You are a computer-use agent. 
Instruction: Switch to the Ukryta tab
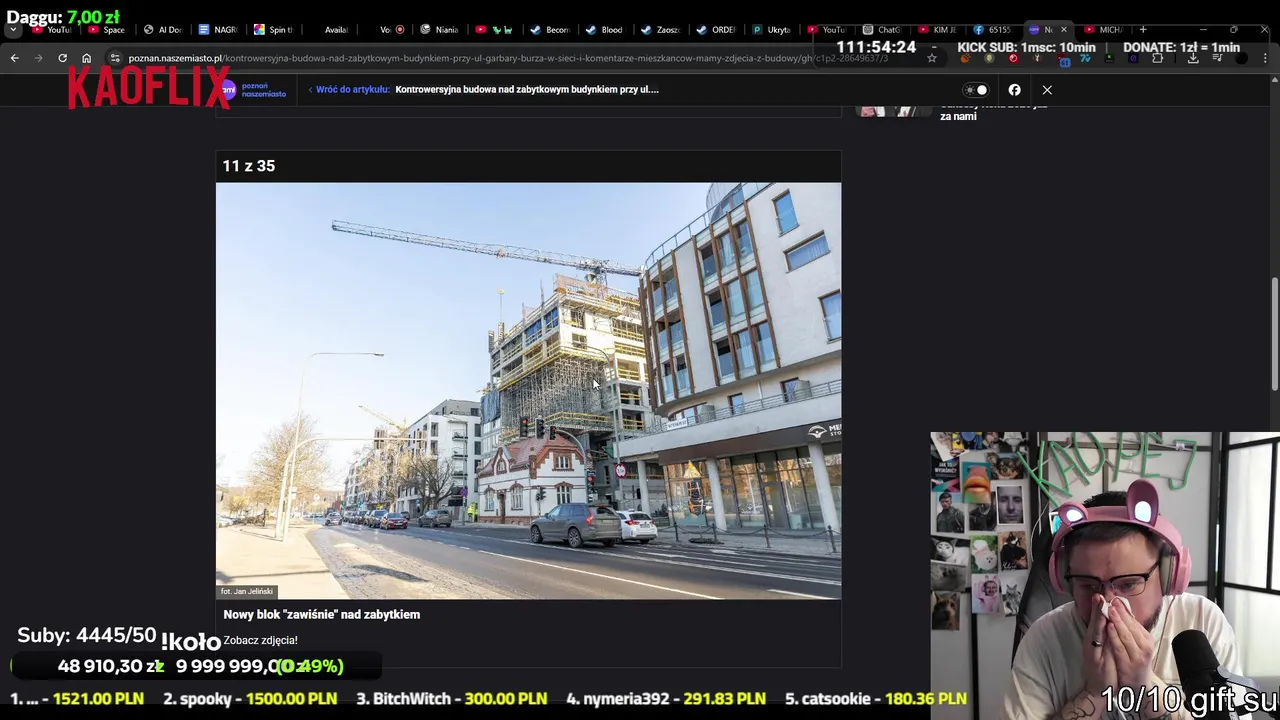pos(771,30)
